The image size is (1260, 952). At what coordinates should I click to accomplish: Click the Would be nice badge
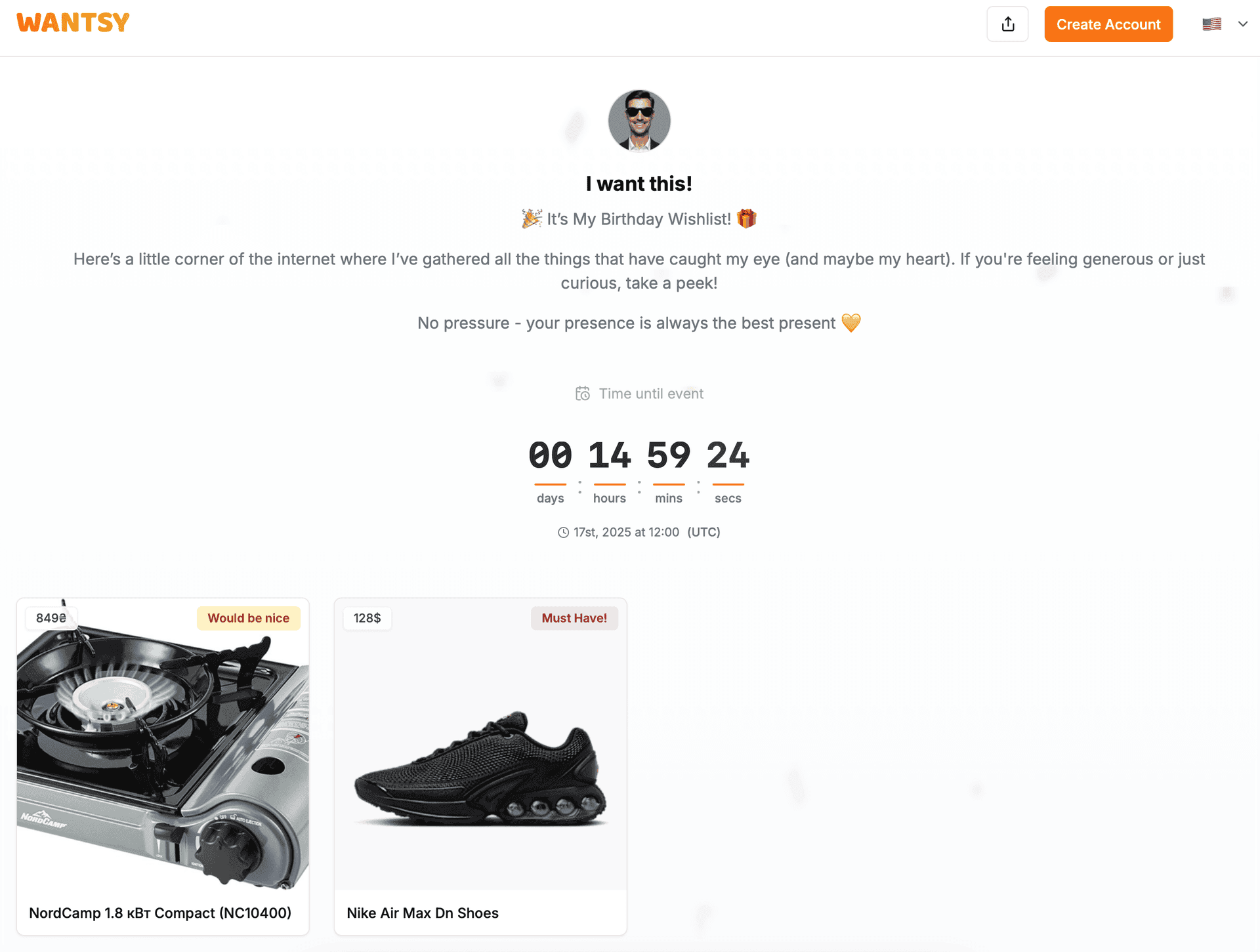click(248, 618)
